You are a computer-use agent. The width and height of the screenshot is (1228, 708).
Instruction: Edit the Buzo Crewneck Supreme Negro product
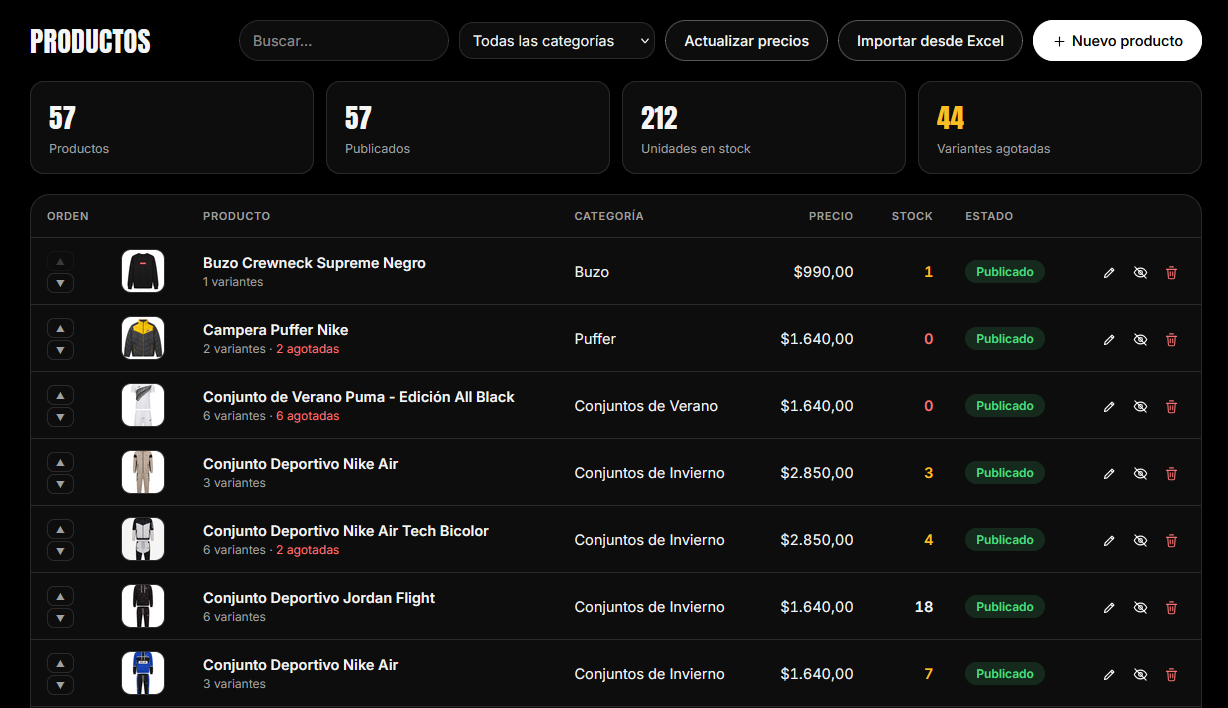point(1109,272)
